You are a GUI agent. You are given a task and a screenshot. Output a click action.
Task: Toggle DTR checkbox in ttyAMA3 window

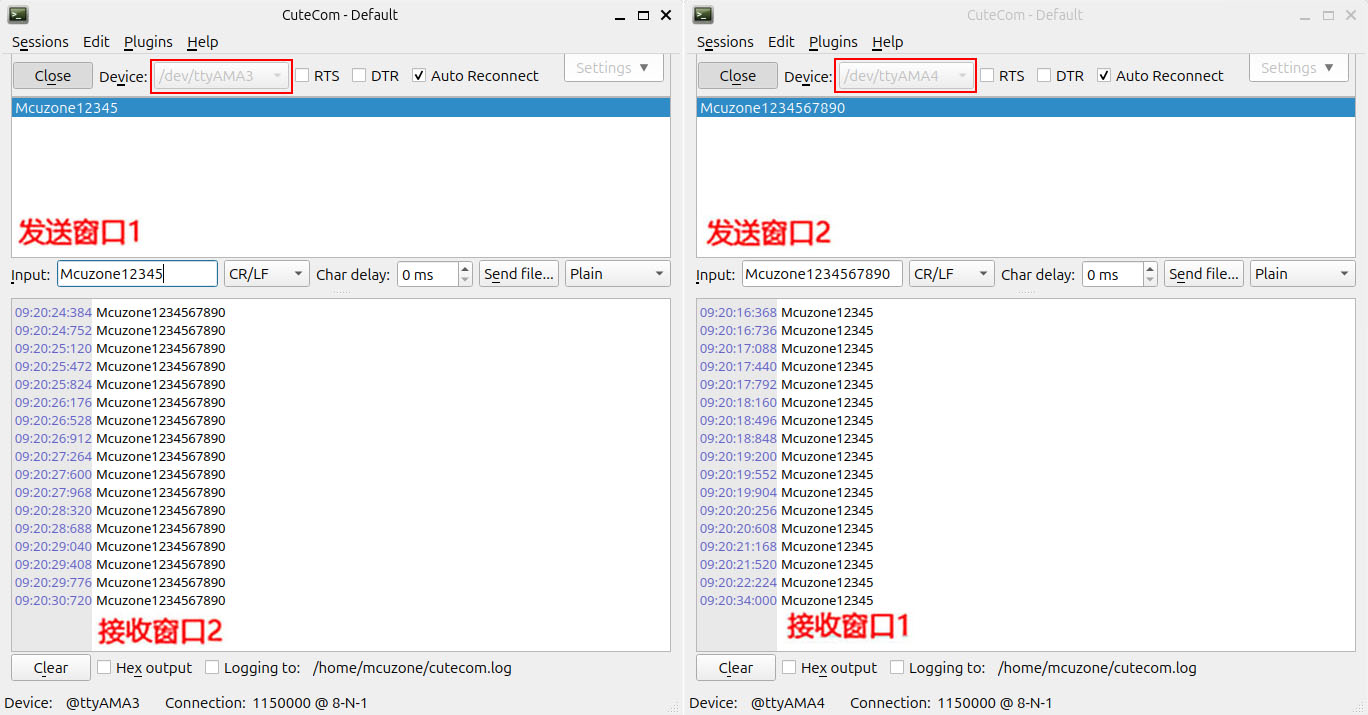coord(359,76)
